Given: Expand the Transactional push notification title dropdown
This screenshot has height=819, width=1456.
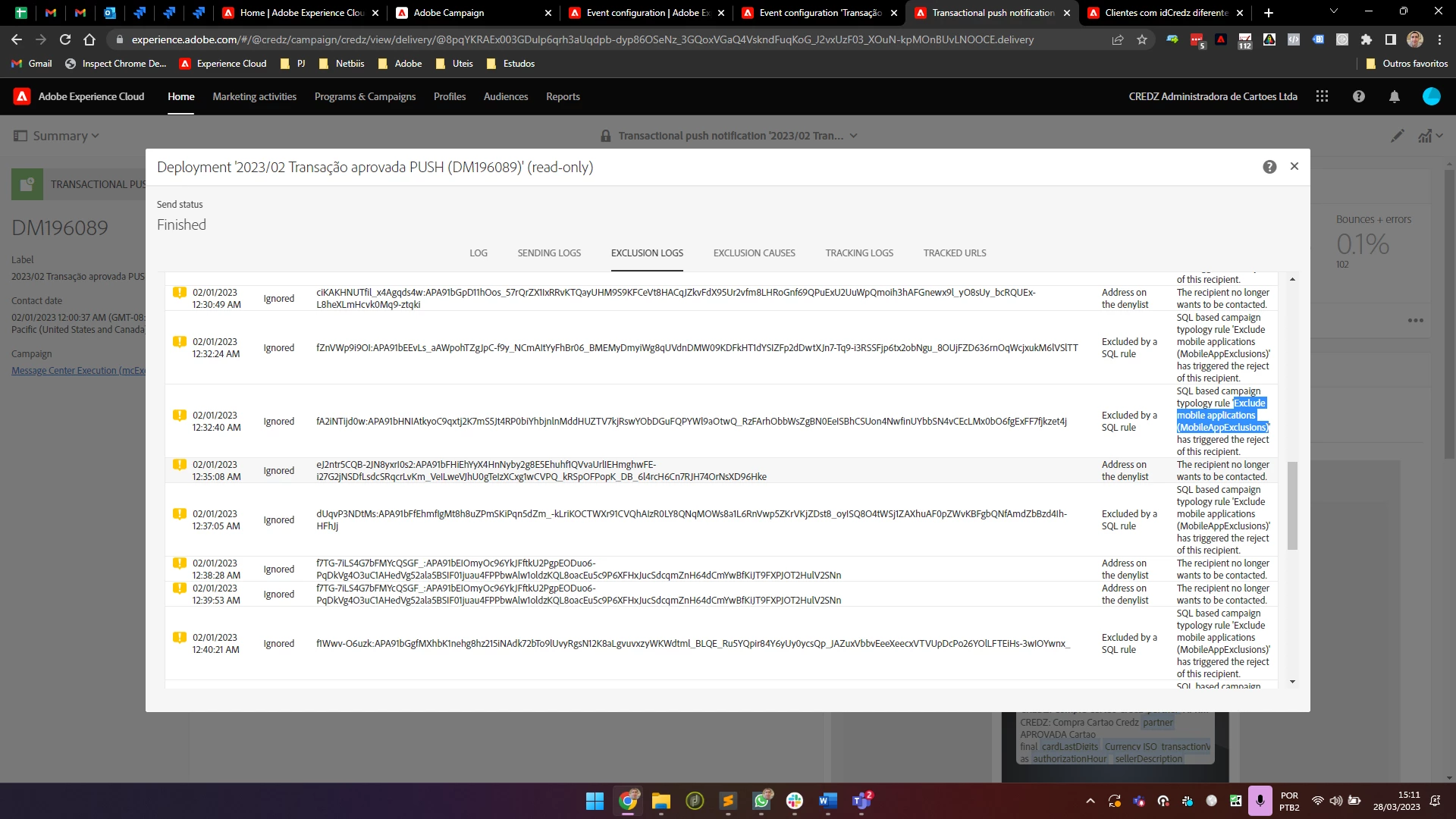Looking at the screenshot, I should click(x=854, y=136).
